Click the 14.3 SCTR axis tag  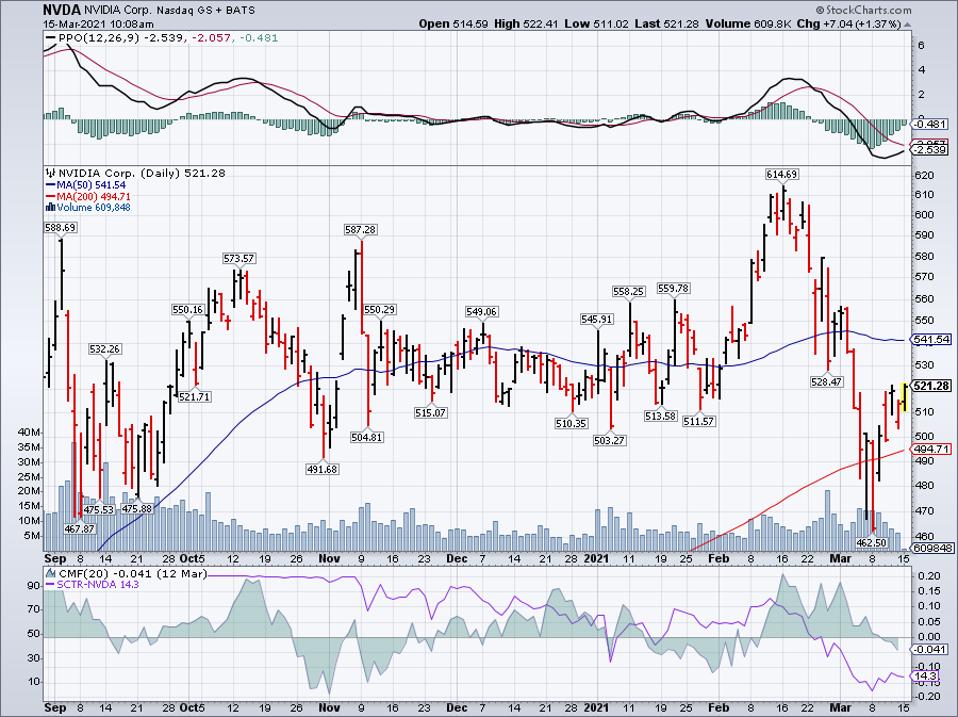click(924, 676)
